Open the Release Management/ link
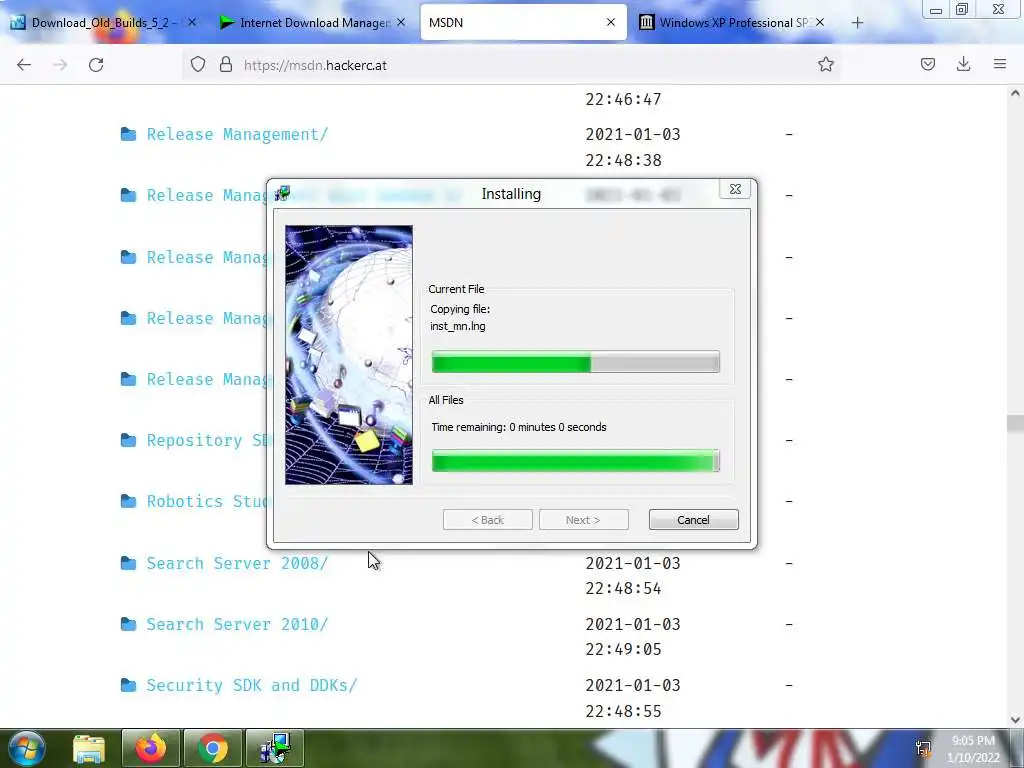 [x=237, y=135]
